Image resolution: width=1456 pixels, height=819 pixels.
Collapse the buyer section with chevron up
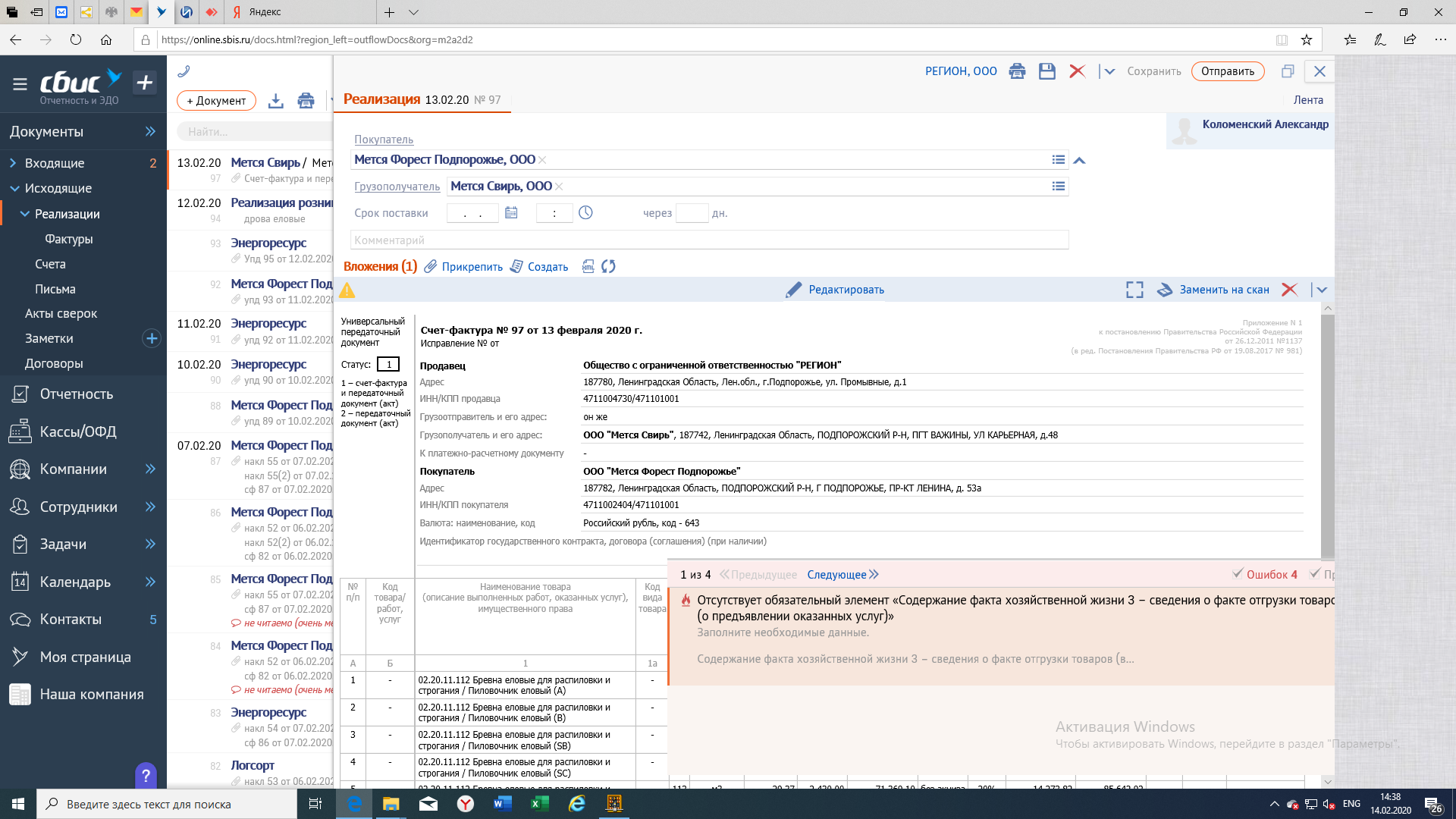(x=1080, y=161)
